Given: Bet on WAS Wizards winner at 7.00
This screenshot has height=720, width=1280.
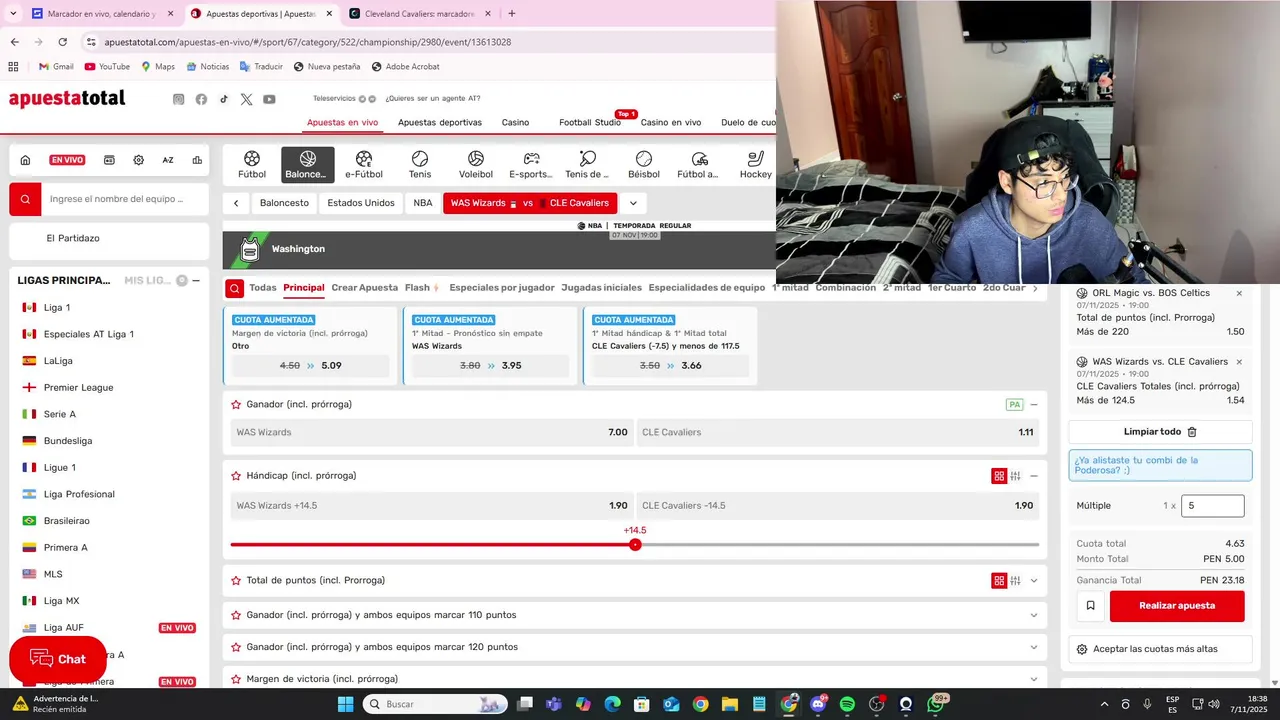Looking at the screenshot, I should tap(432, 432).
